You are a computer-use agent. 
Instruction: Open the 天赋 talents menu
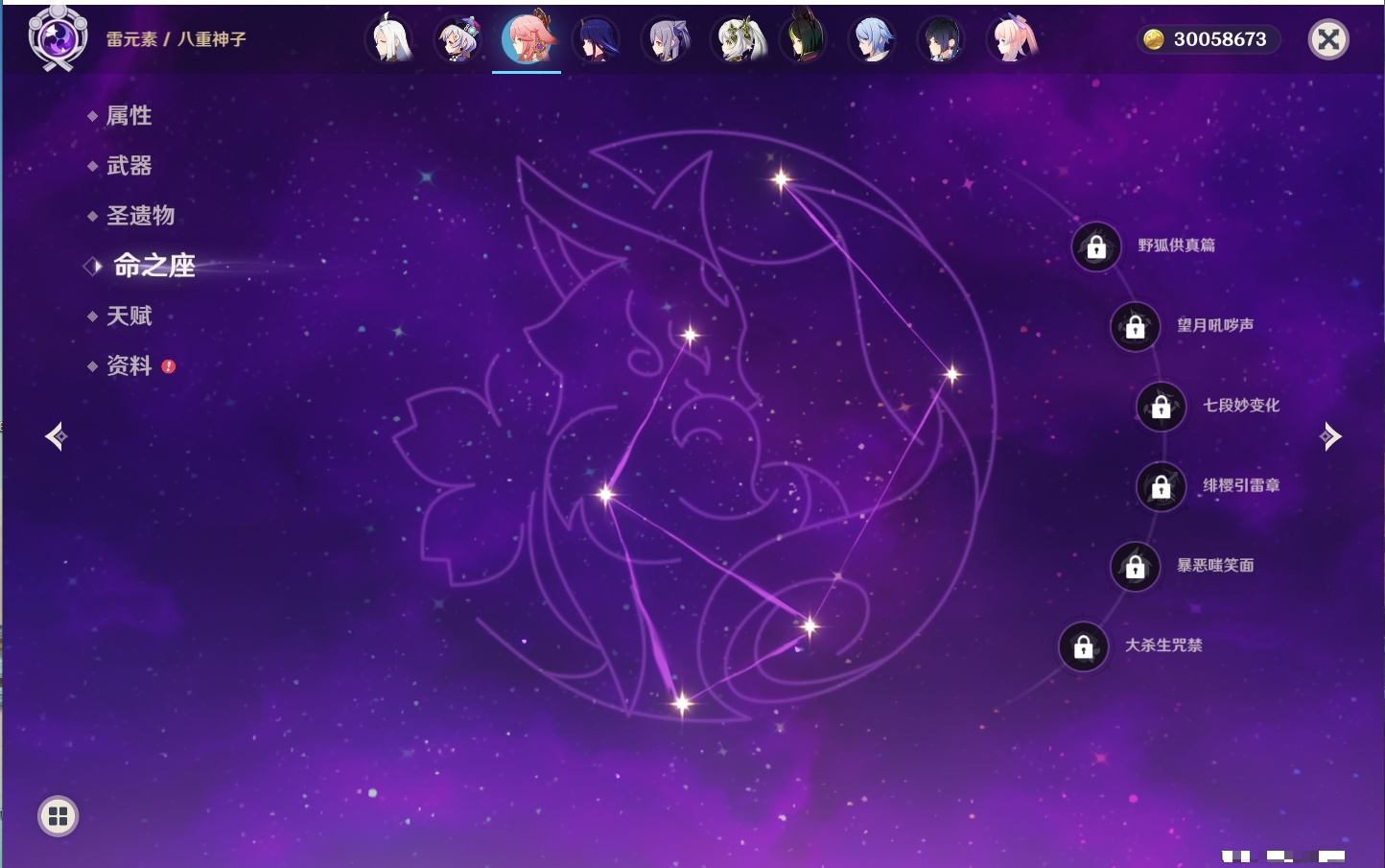[129, 316]
